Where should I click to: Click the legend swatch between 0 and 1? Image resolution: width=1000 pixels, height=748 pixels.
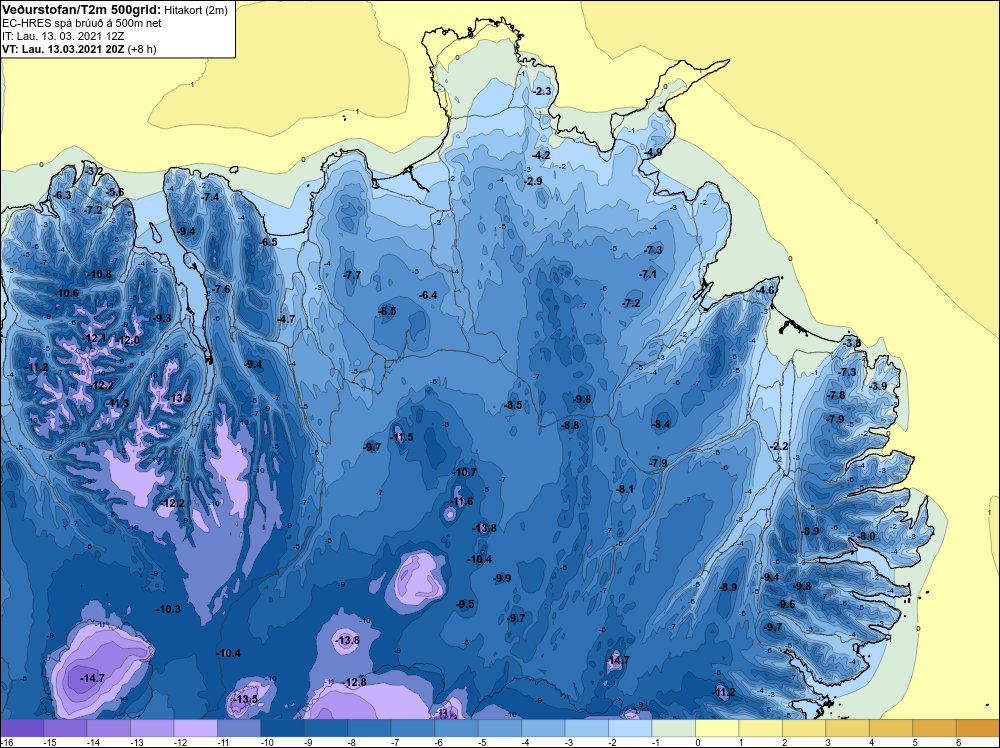717,728
